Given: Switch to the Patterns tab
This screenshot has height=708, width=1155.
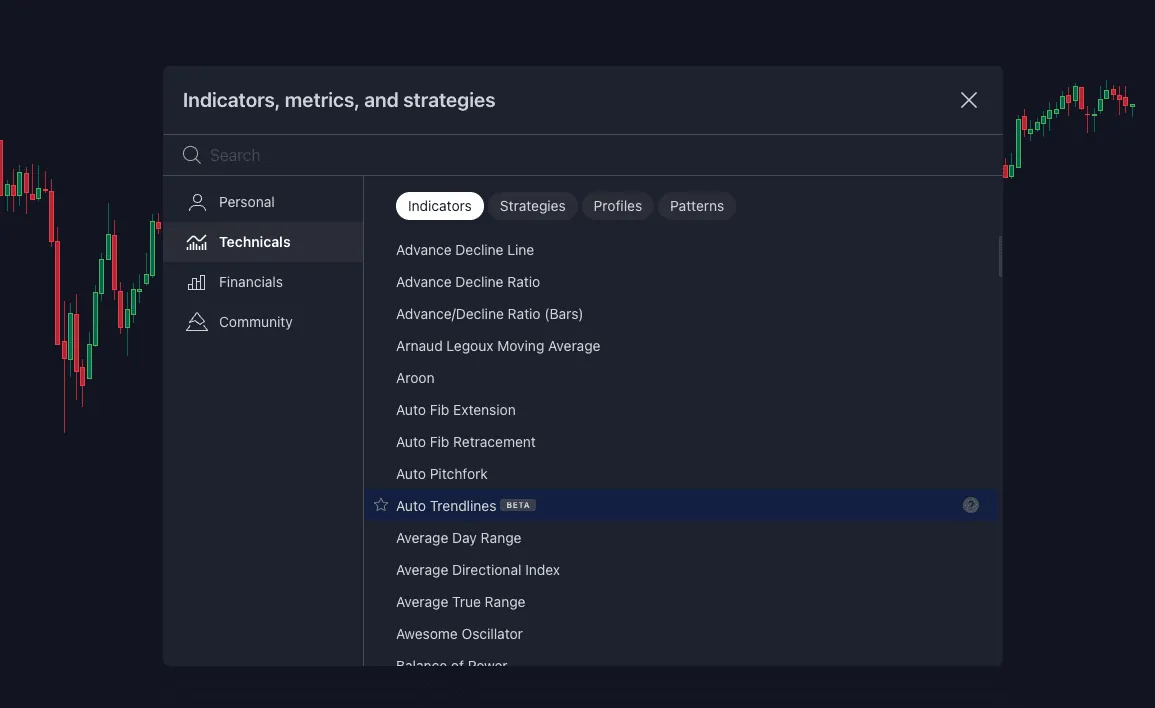Looking at the screenshot, I should click(697, 206).
